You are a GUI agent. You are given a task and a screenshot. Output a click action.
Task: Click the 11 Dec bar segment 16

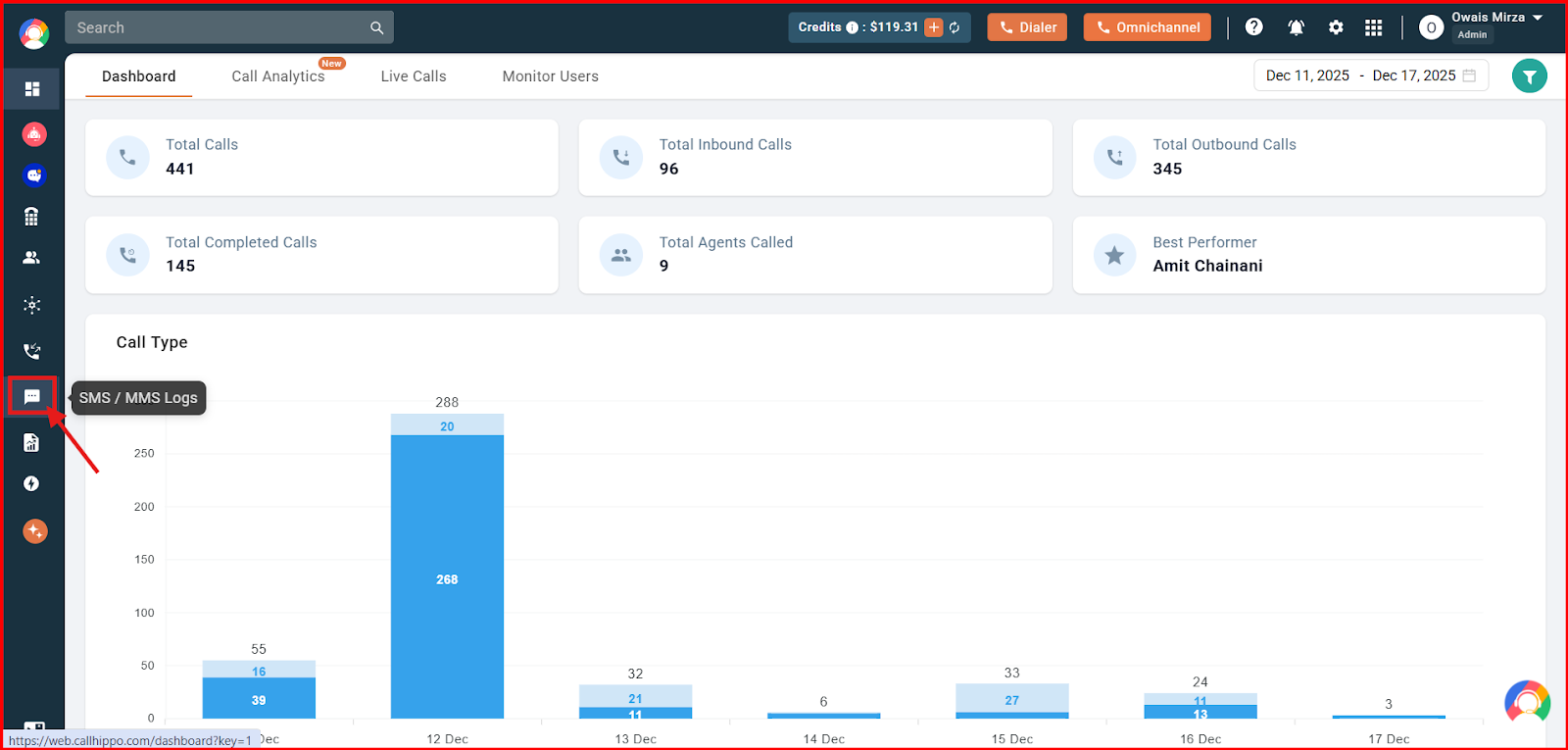coord(259,670)
